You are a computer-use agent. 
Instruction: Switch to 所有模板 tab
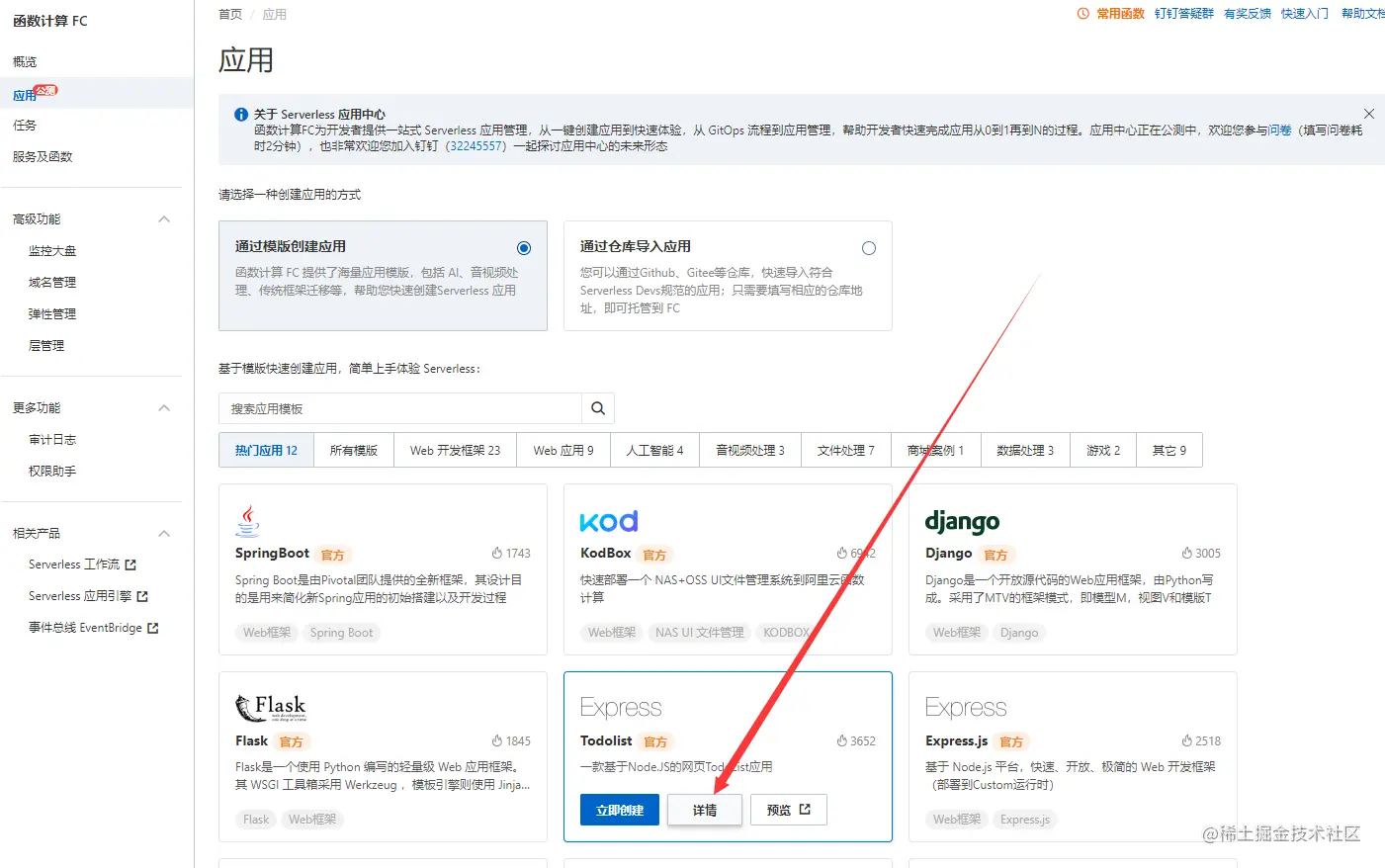tap(354, 450)
